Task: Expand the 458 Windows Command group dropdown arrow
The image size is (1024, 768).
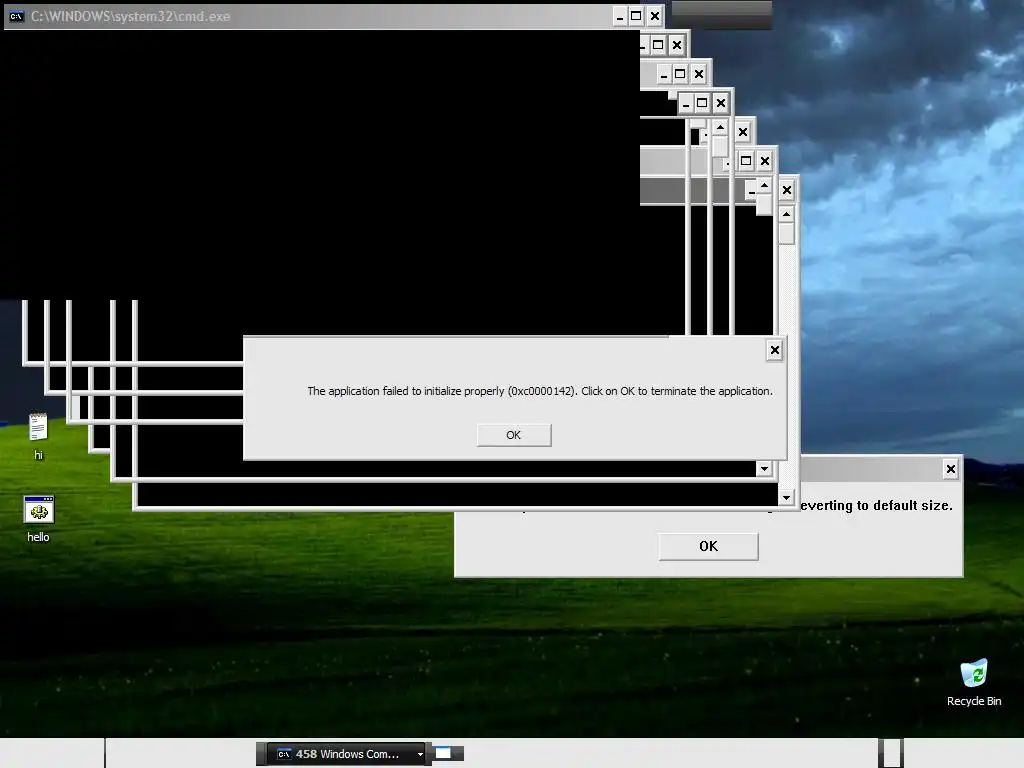Action: (420, 754)
